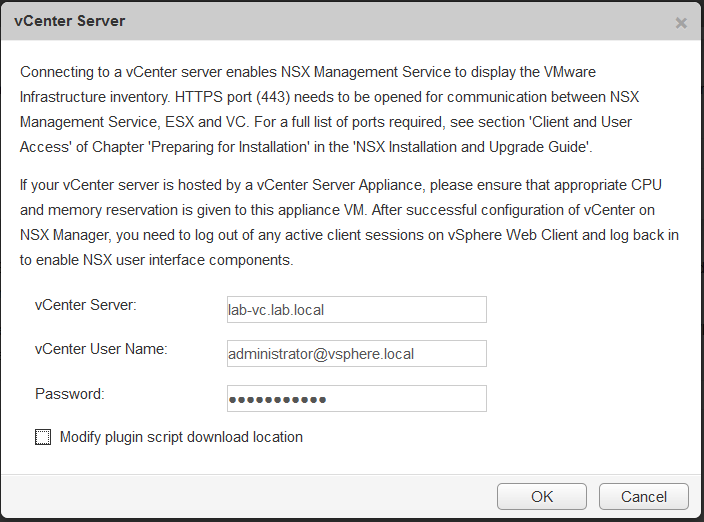
Task: Click the OK button
Action: click(541, 497)
